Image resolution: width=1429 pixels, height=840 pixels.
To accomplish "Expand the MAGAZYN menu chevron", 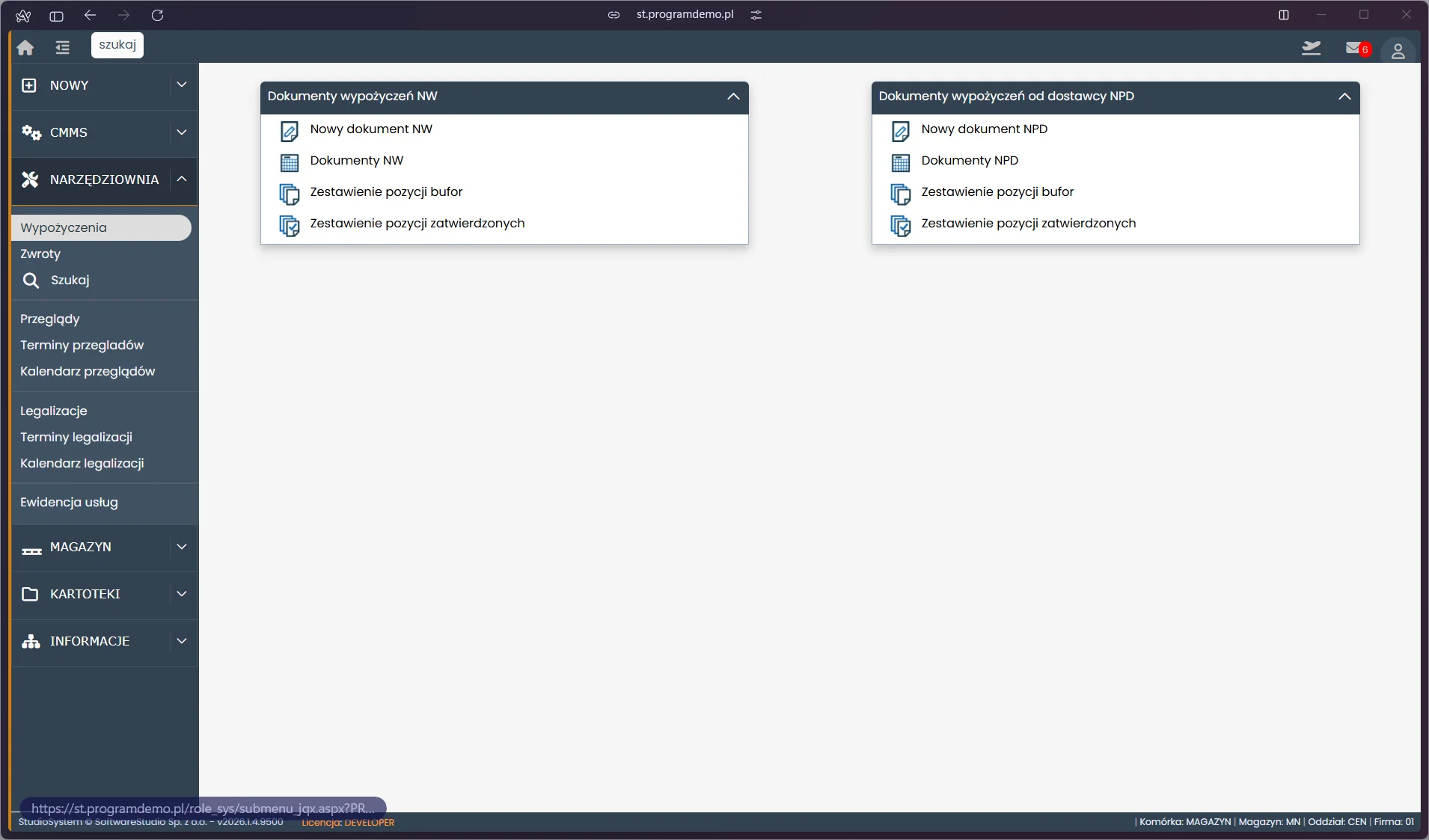I will point(182,547).
